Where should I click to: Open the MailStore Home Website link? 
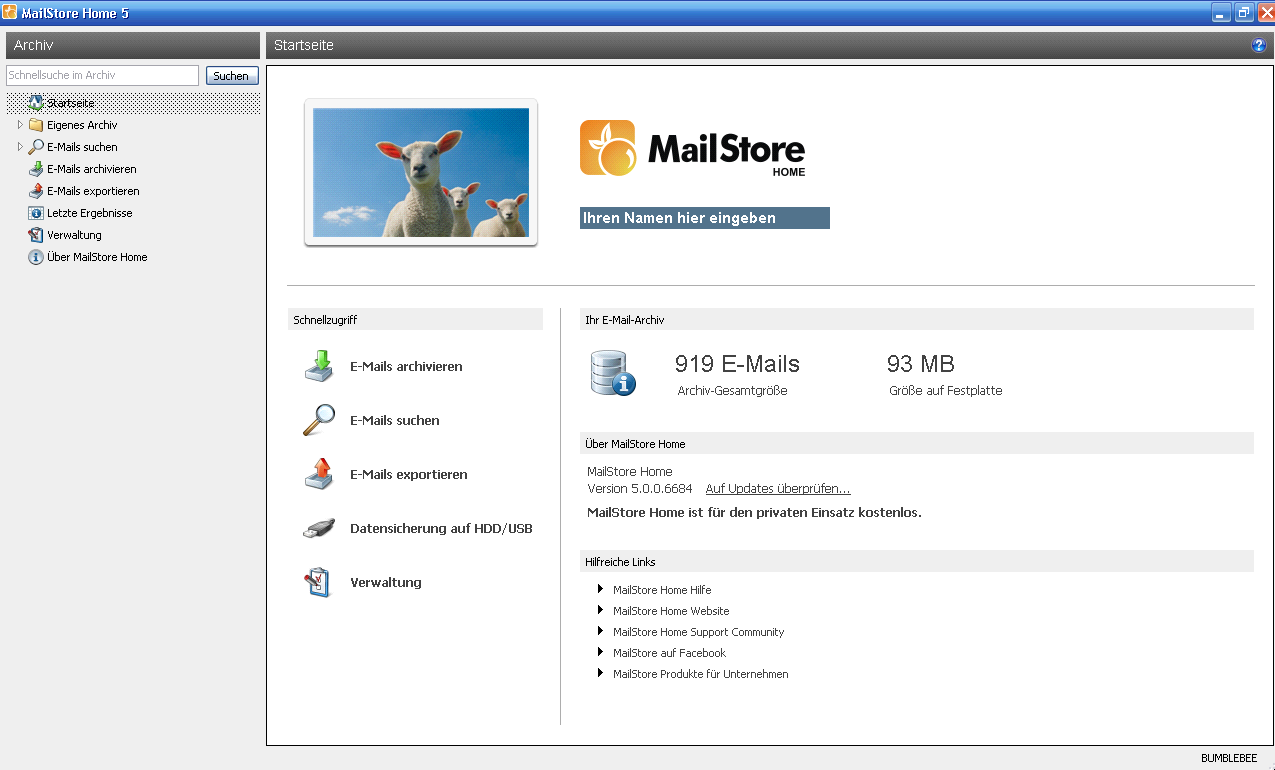670,611
